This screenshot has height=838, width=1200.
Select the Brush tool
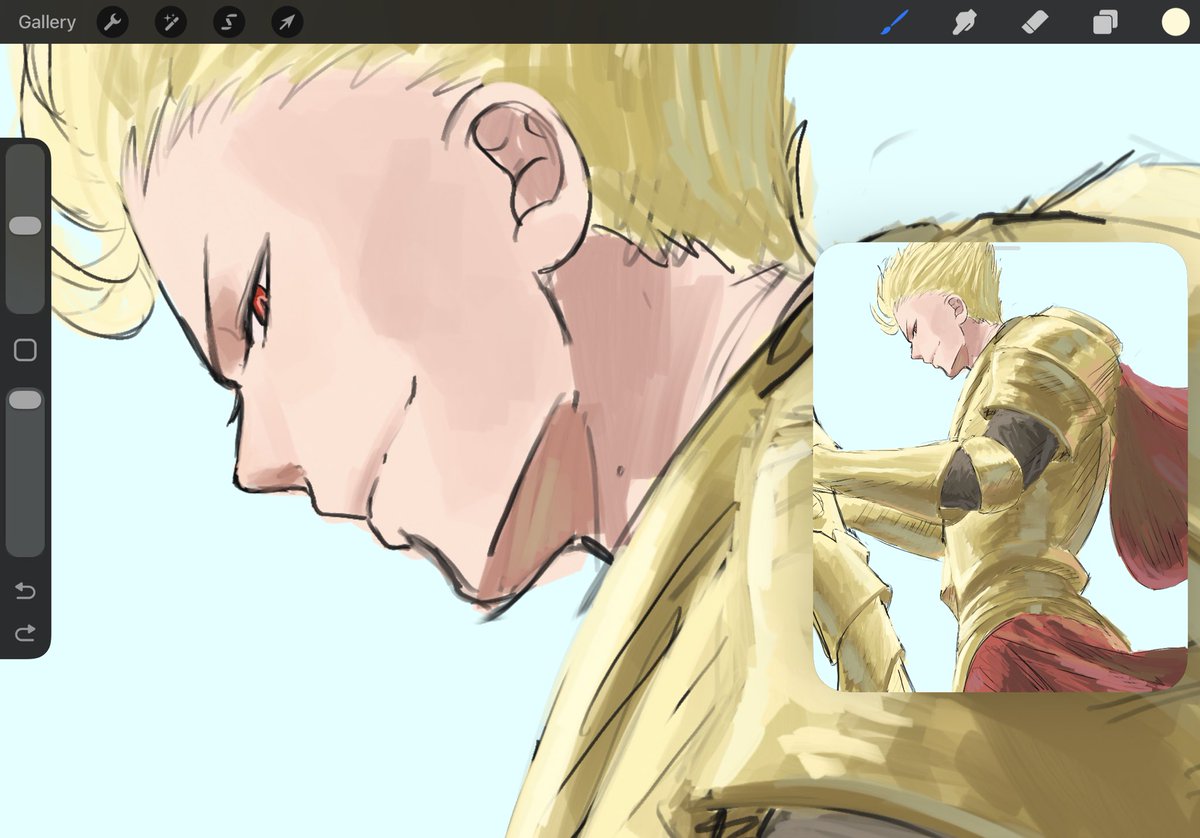click(x=895, y=22)
